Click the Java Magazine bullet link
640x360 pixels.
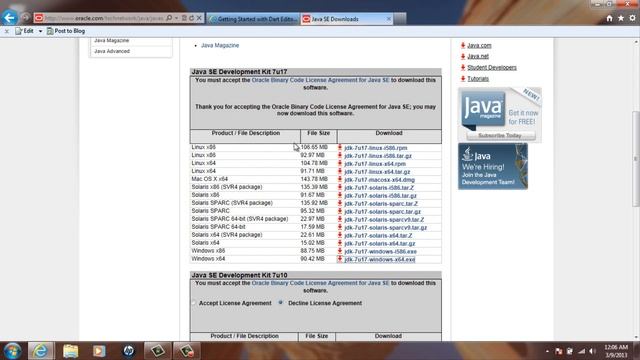click(220, 45)
